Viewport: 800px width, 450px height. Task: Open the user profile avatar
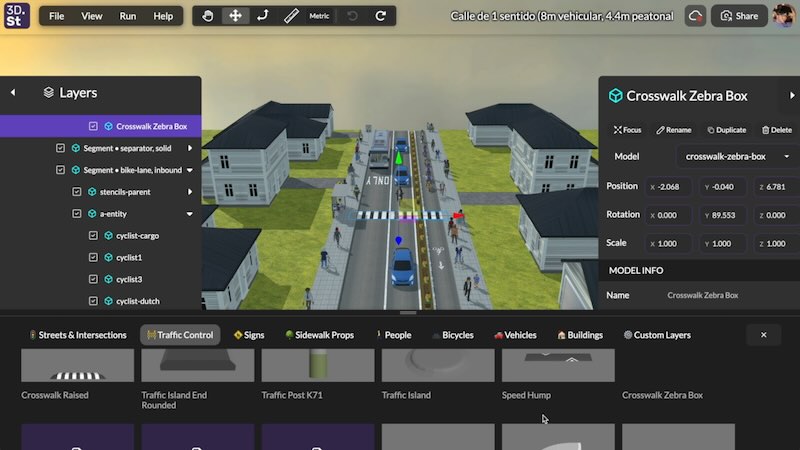(x=783, y=16)
